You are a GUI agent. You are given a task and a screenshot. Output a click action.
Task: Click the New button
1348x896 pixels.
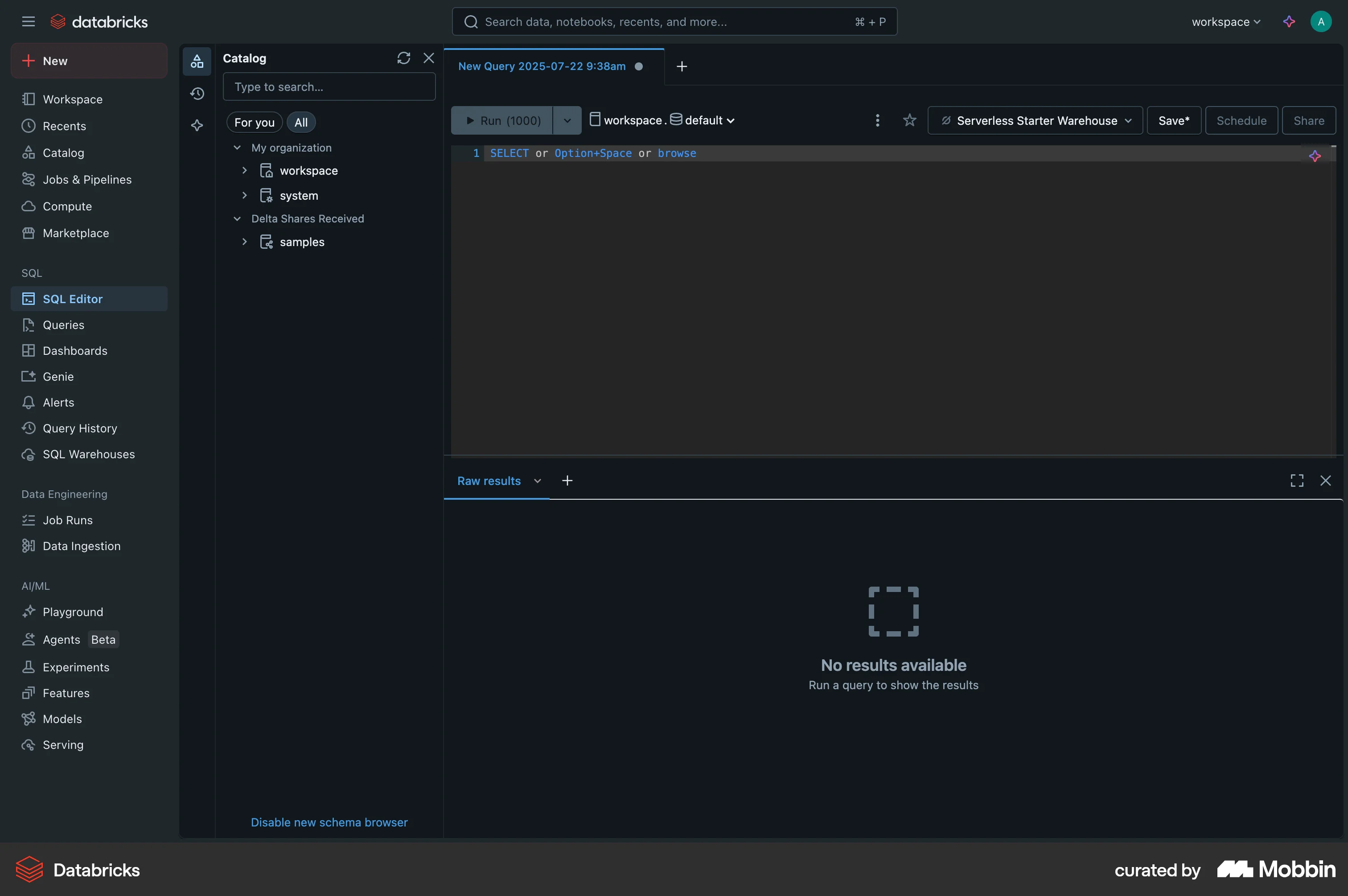(x=89, y=61)
